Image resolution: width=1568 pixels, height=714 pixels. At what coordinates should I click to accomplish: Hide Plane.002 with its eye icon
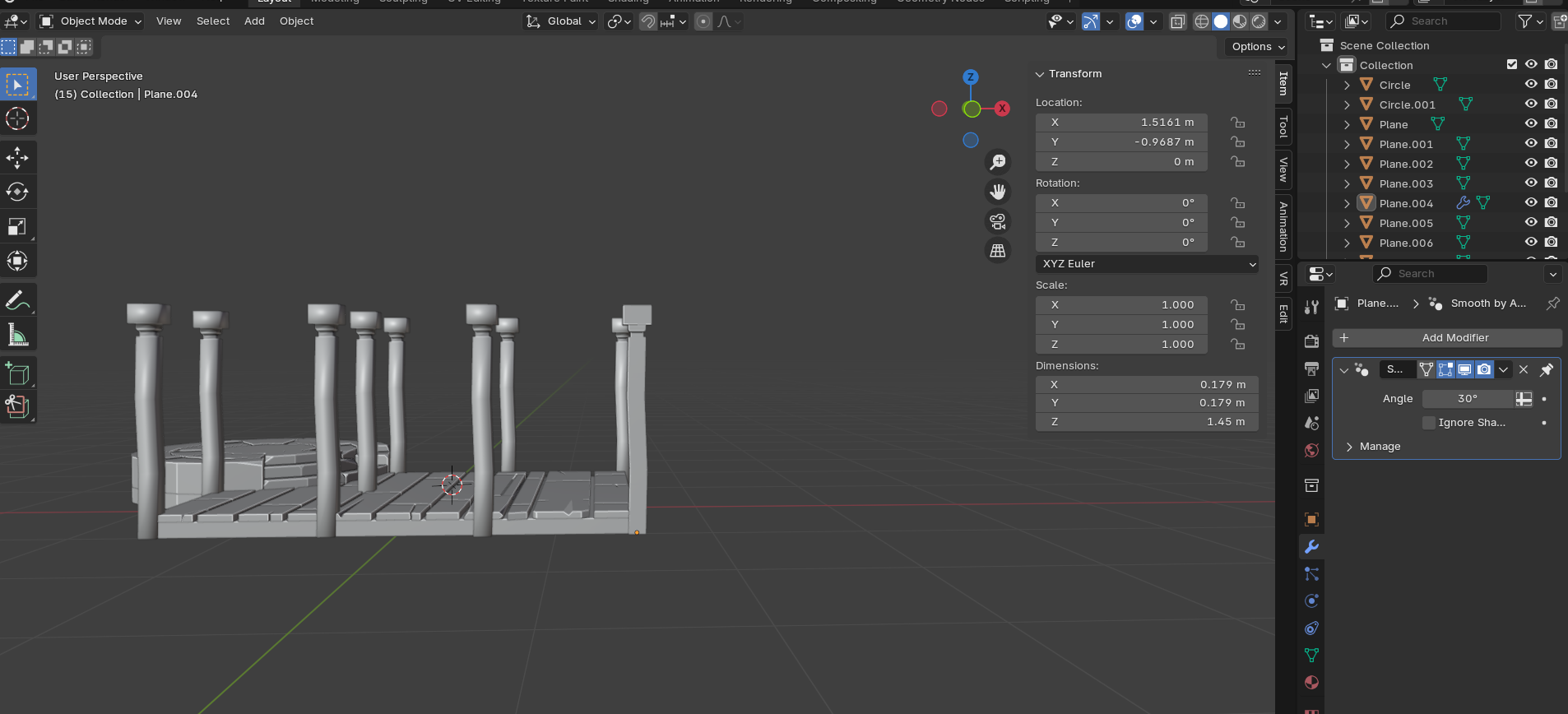(1531, 163)
